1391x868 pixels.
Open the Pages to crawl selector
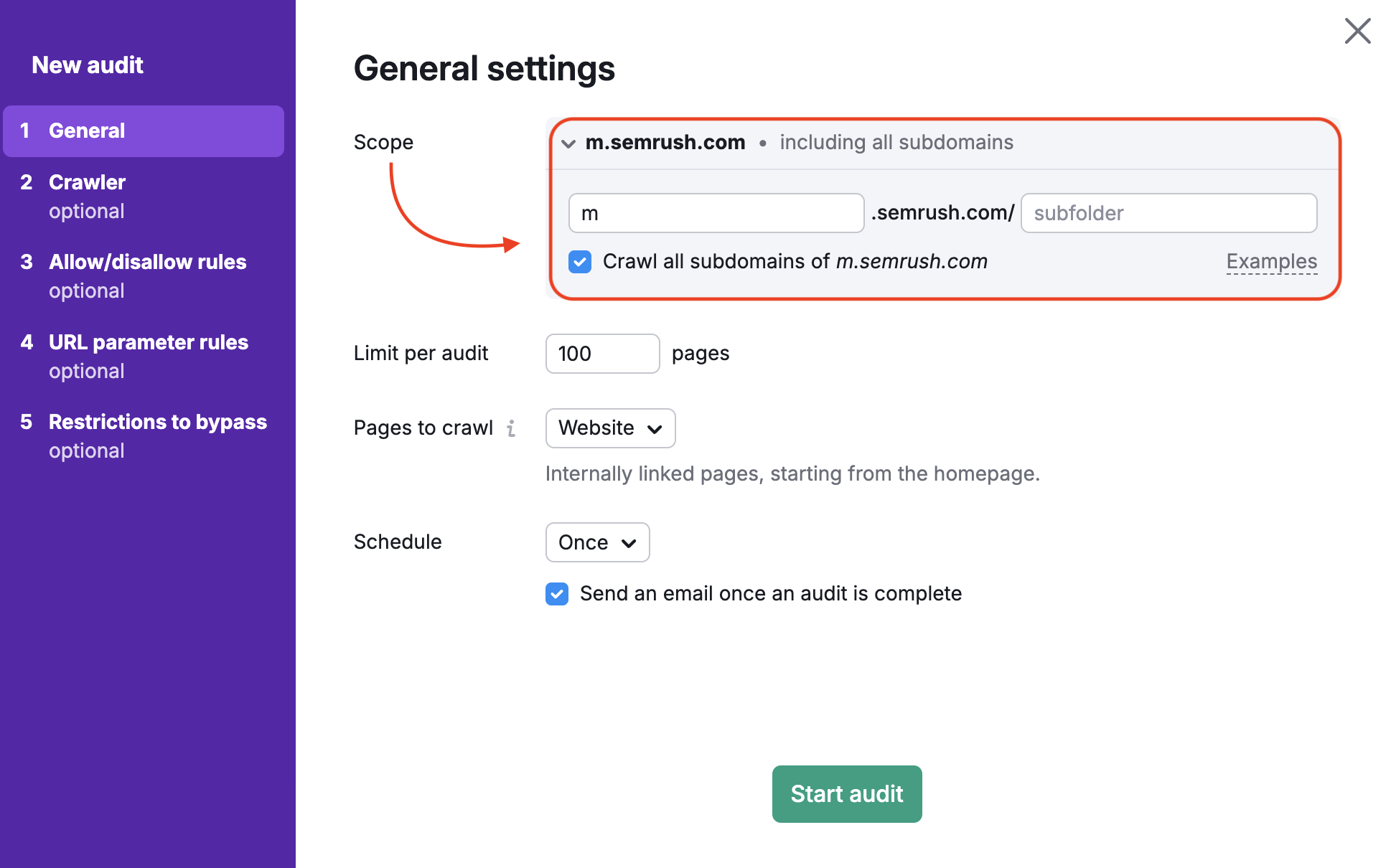610,428
